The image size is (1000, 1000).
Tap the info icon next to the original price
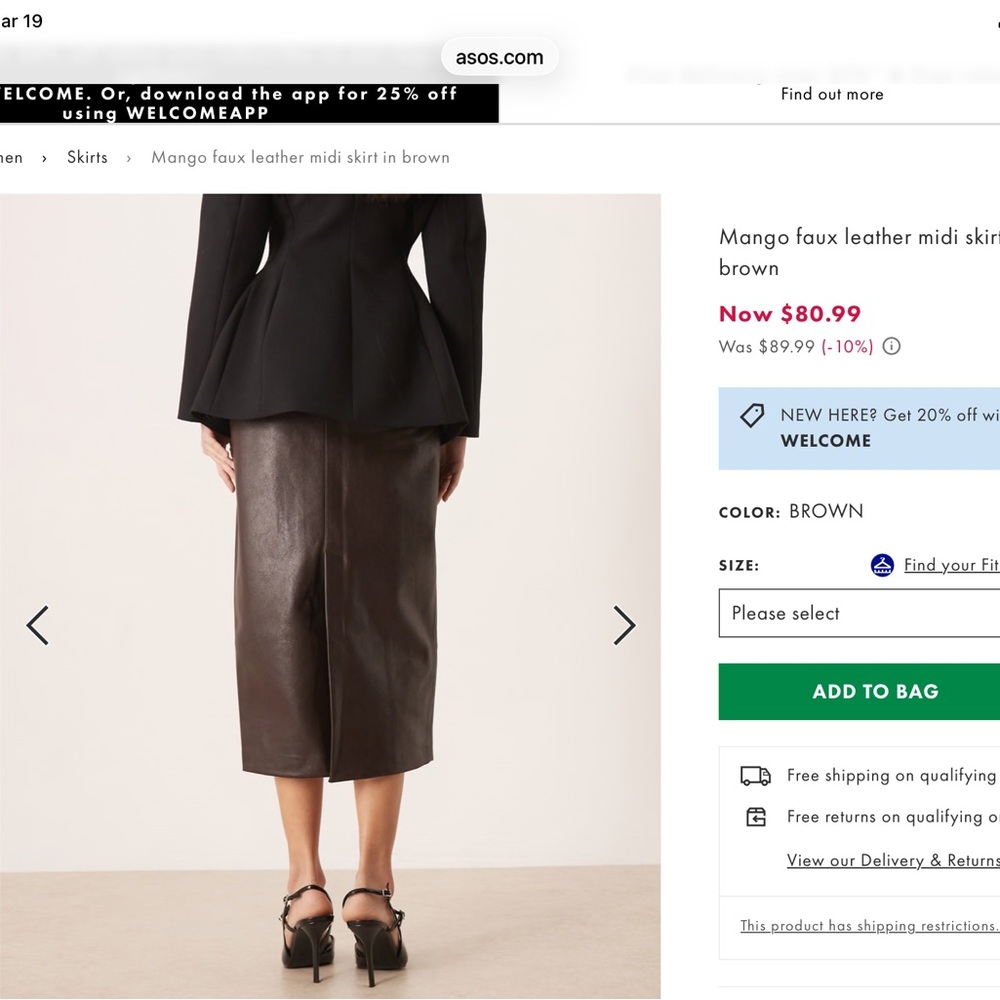(891, 346)
